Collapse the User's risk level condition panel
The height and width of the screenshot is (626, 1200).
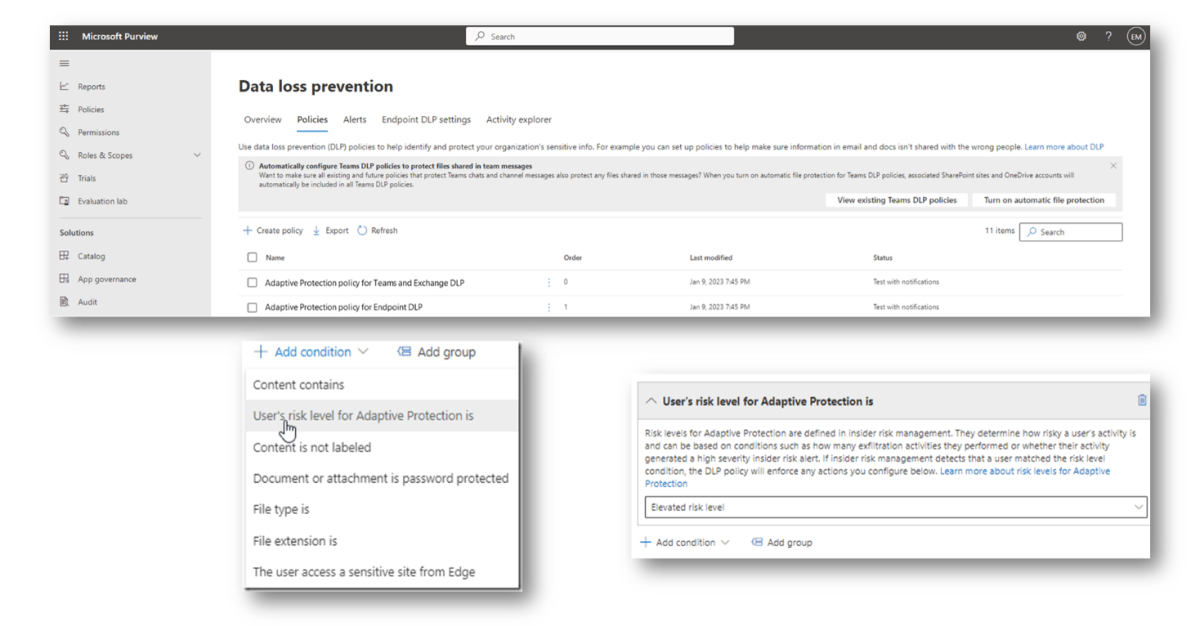point(652,401)
